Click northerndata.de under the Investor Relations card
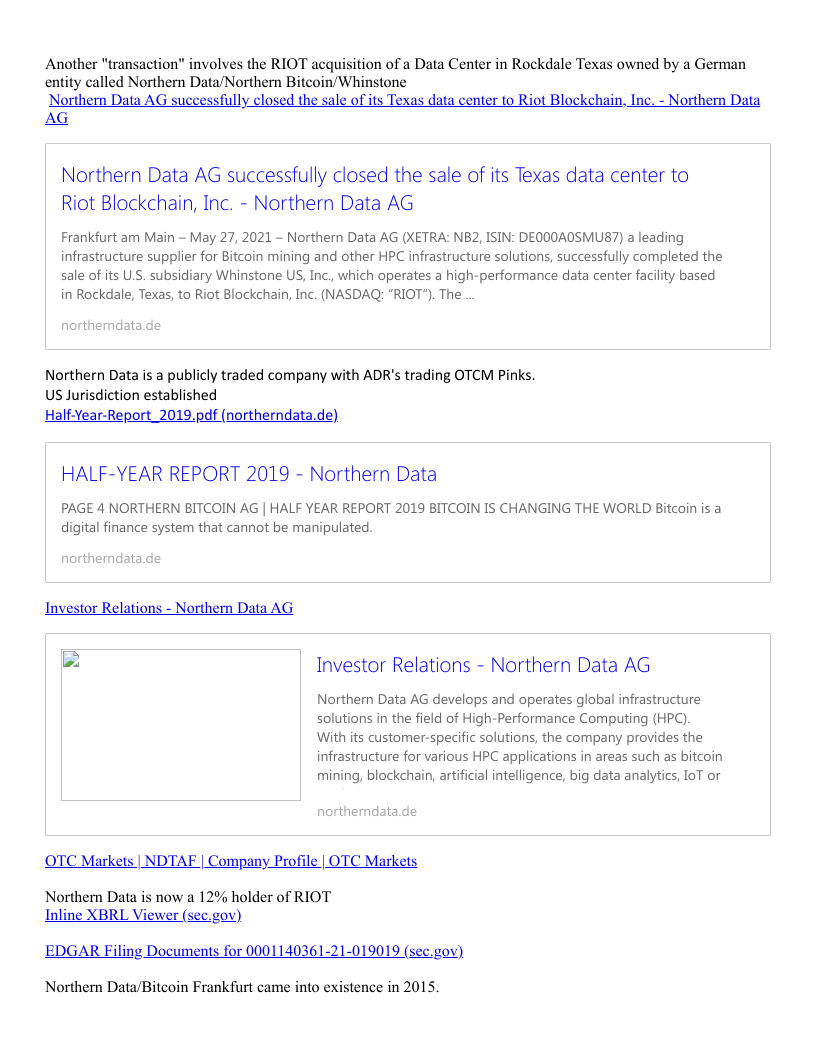Screen dimensions: 816x1056 [x=366, y=811]
